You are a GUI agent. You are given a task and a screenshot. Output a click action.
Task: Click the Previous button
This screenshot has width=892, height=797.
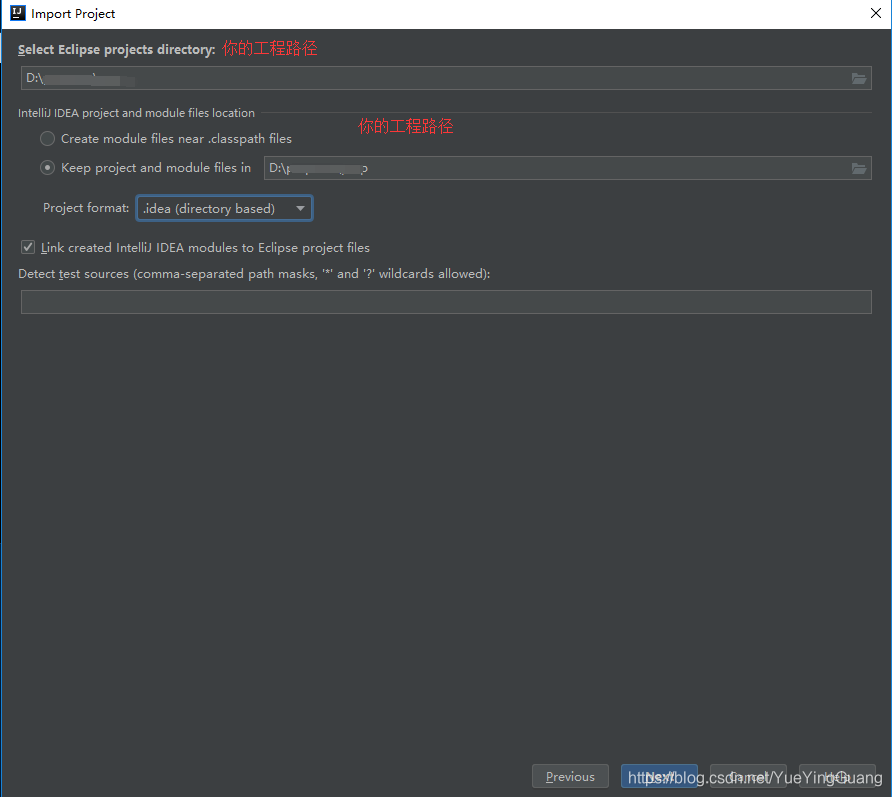[570, 777]
